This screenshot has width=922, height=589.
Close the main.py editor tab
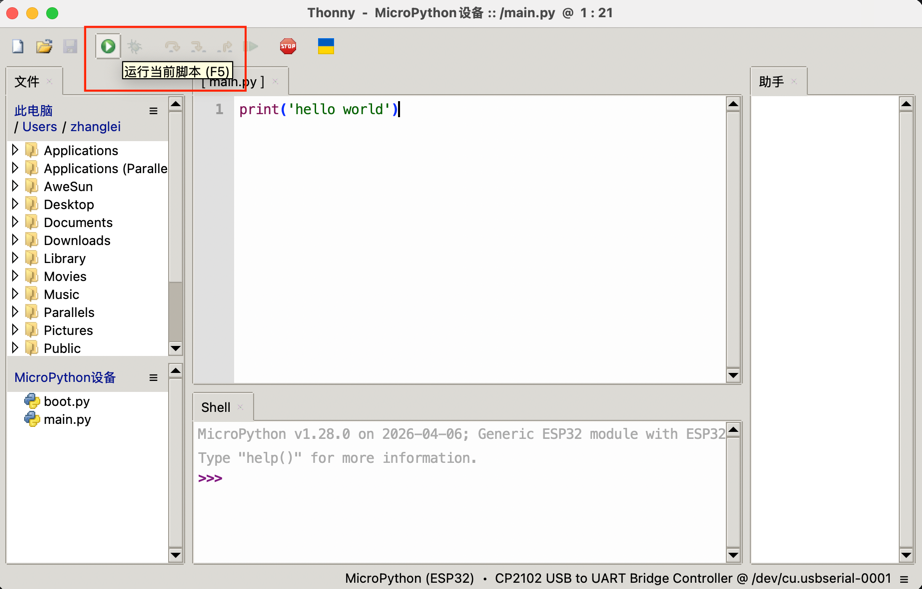tap(275, 82)
